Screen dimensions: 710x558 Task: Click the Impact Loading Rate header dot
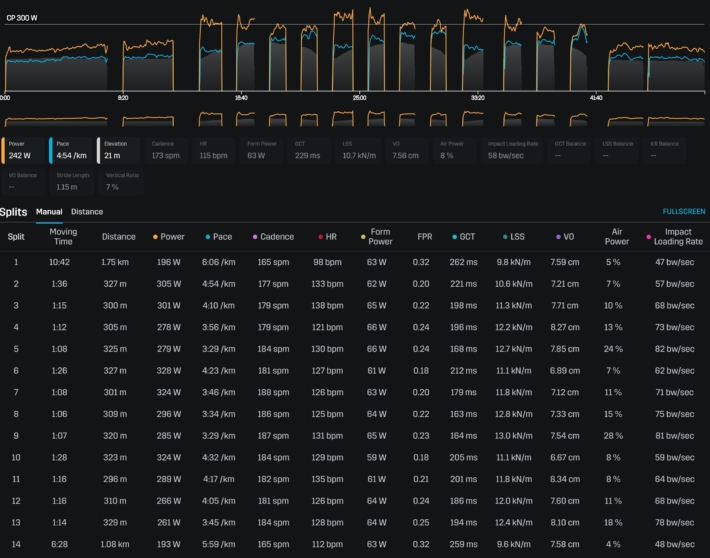click(649, 237)
